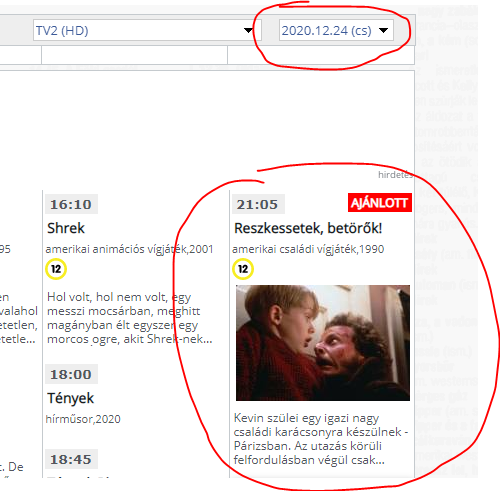Open the TV2 (HD) channel dropdown
Image resolution: width=500 pixels, height=491 pixels.
[147, 30]
